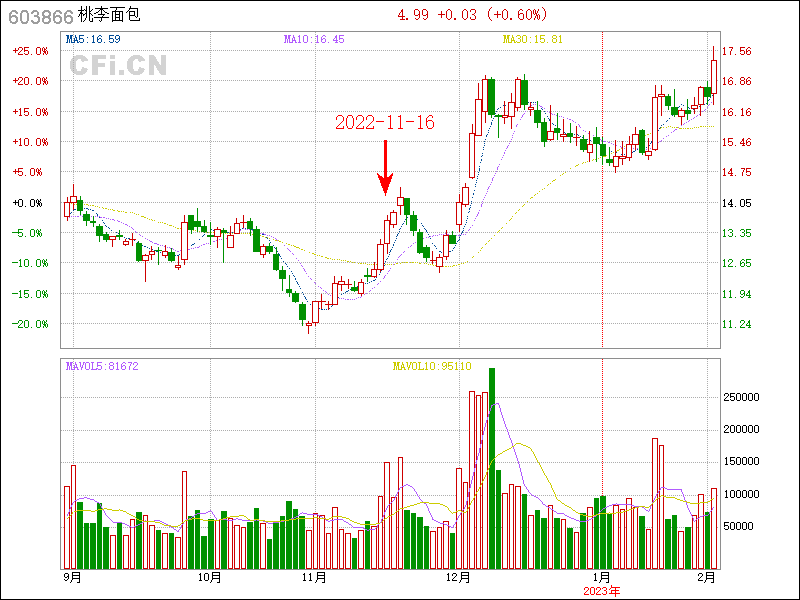Image resolution: width=800 pixels, height=600 pixels.
Task: Select the MA5:16.59 indicator label
Action: (93, 39)
